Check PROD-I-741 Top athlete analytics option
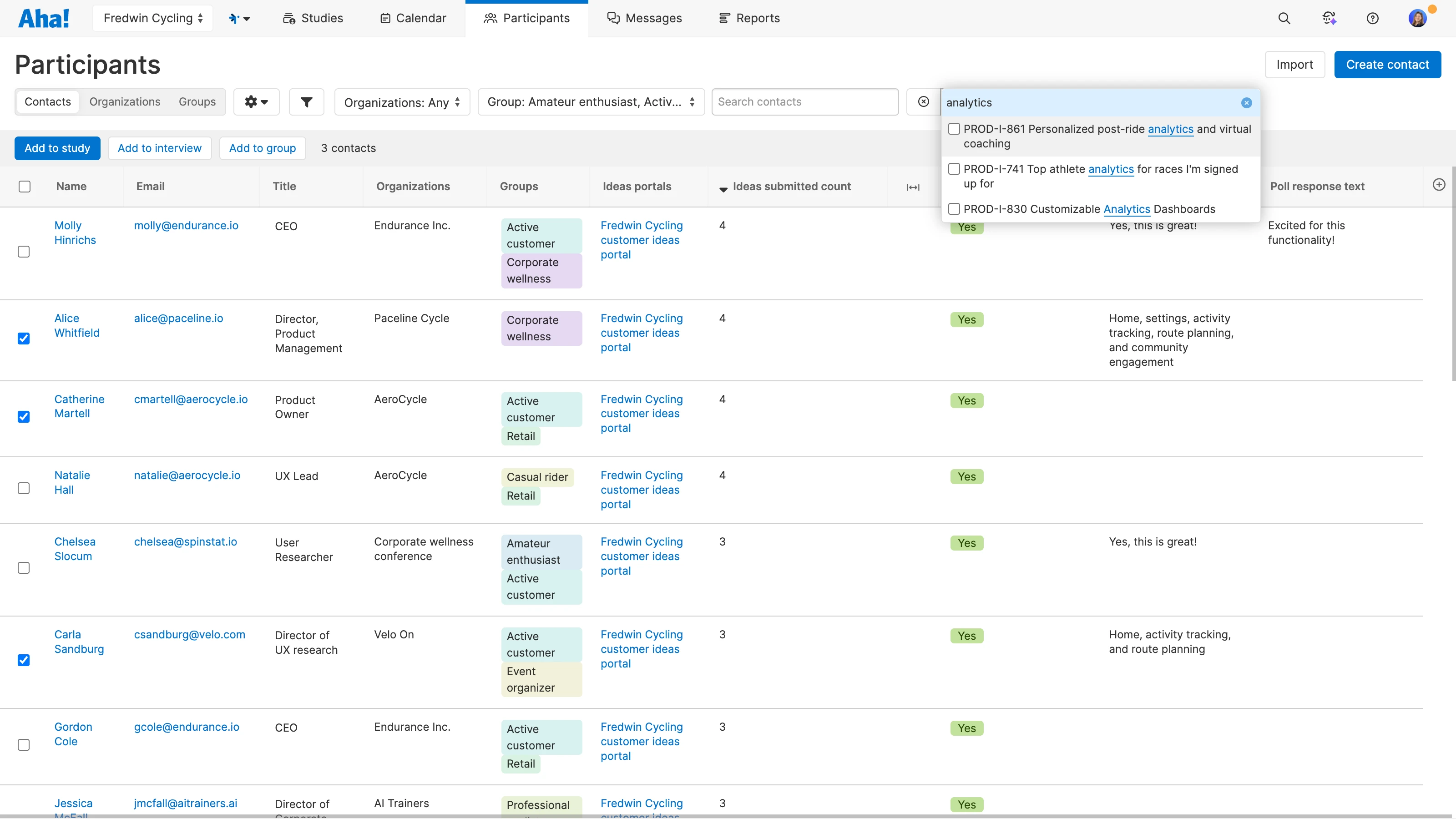1456x819 pixels. point(954,168)
